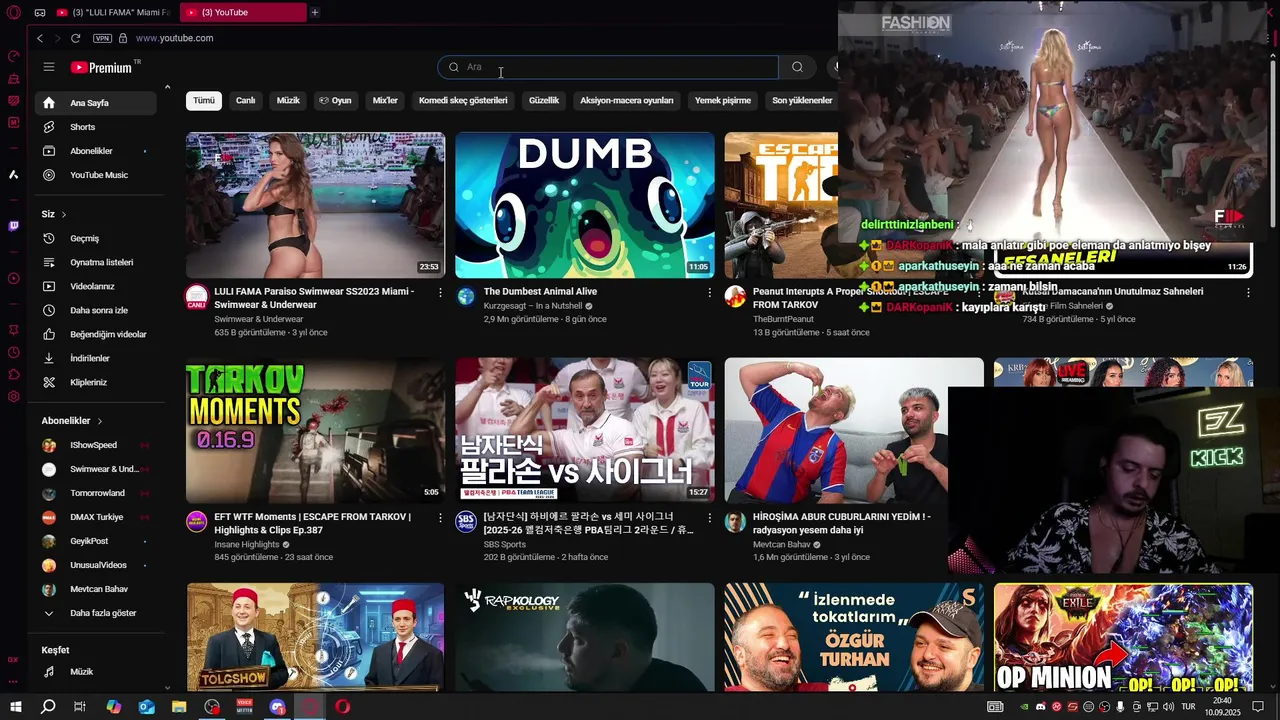This screenshot has height=720, width=1280.
Task: Open more options for EFT WTF Moments video
Action: coord(440,518)
